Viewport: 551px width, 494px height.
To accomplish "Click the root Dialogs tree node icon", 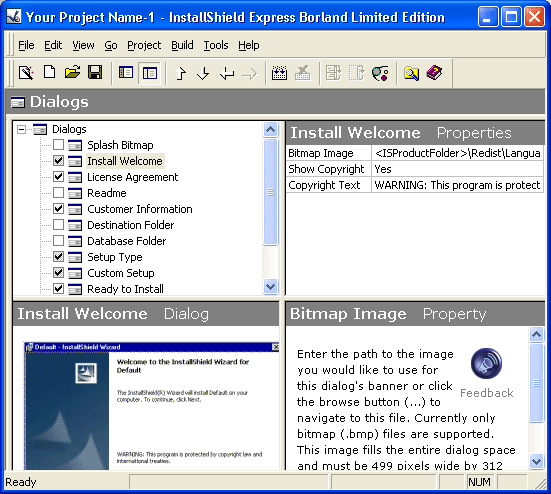I will point(40,129).
